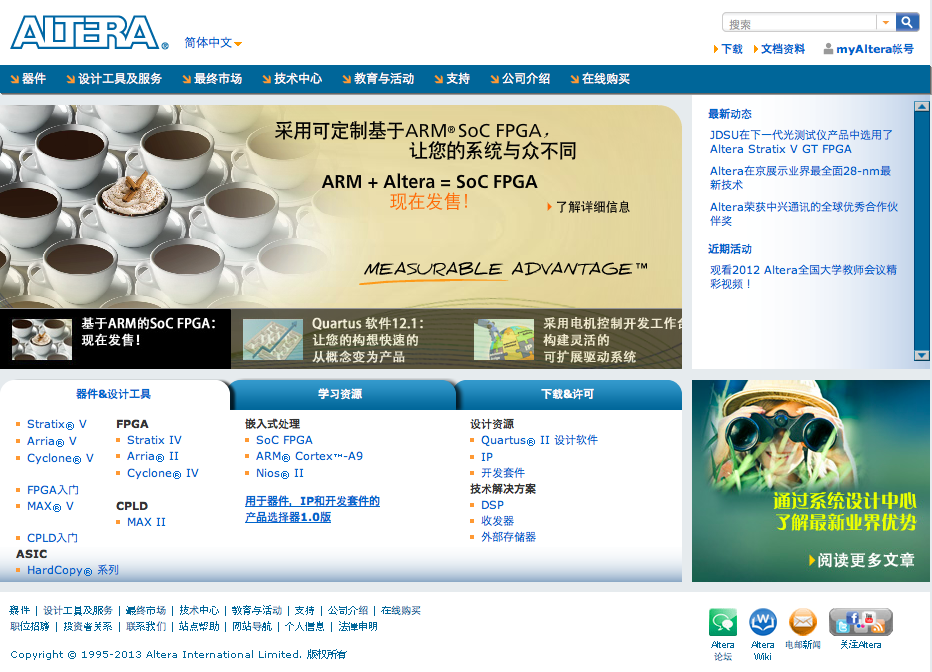Click the 职位招聘 footer link
Screen dimensions: 932x672
pyautogui.click(x=30, y=626)
